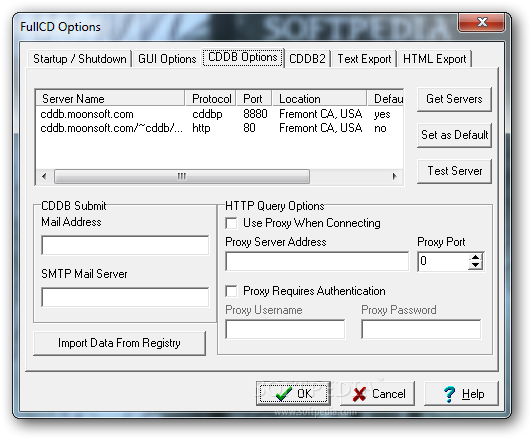Click port value 8880
The width and height of the screenshot is (532, 439).
pos(255,114)
